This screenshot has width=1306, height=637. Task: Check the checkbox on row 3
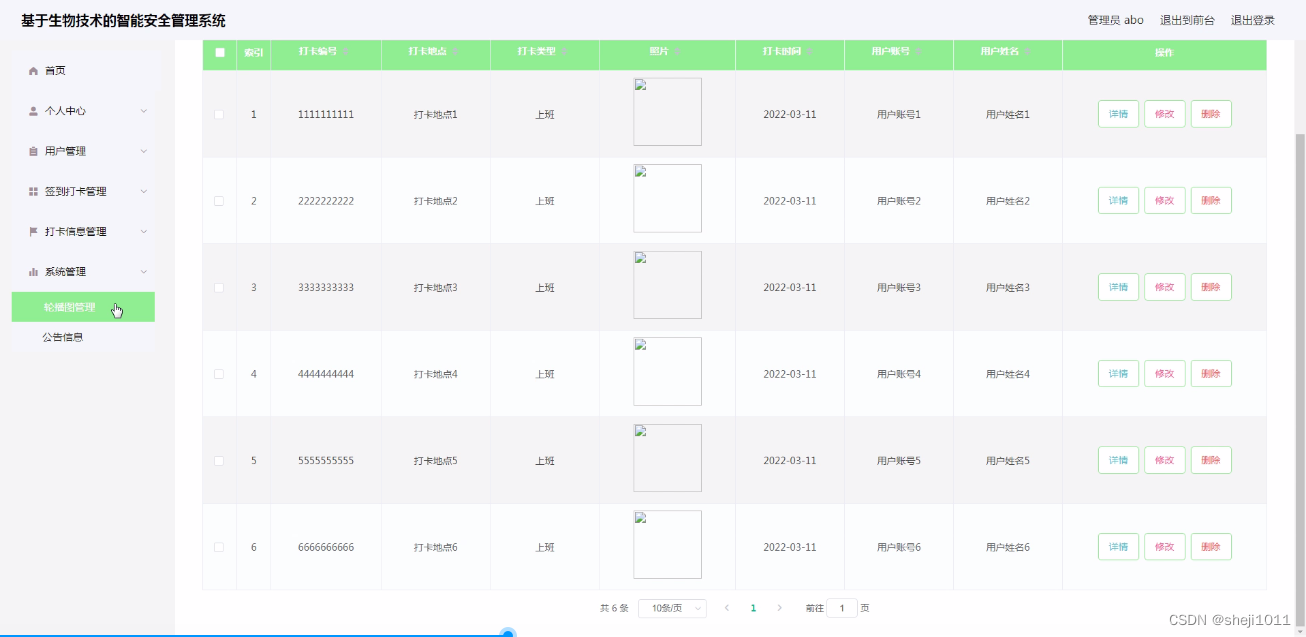point(219,287)
